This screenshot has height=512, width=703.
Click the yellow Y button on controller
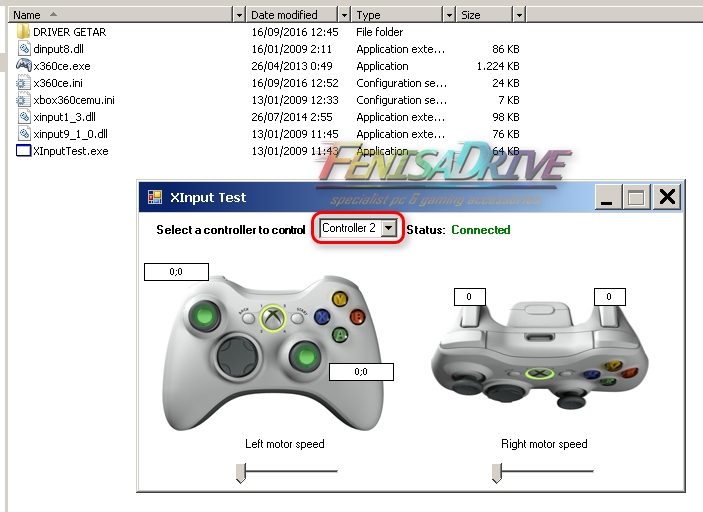(x=340, y=299)
